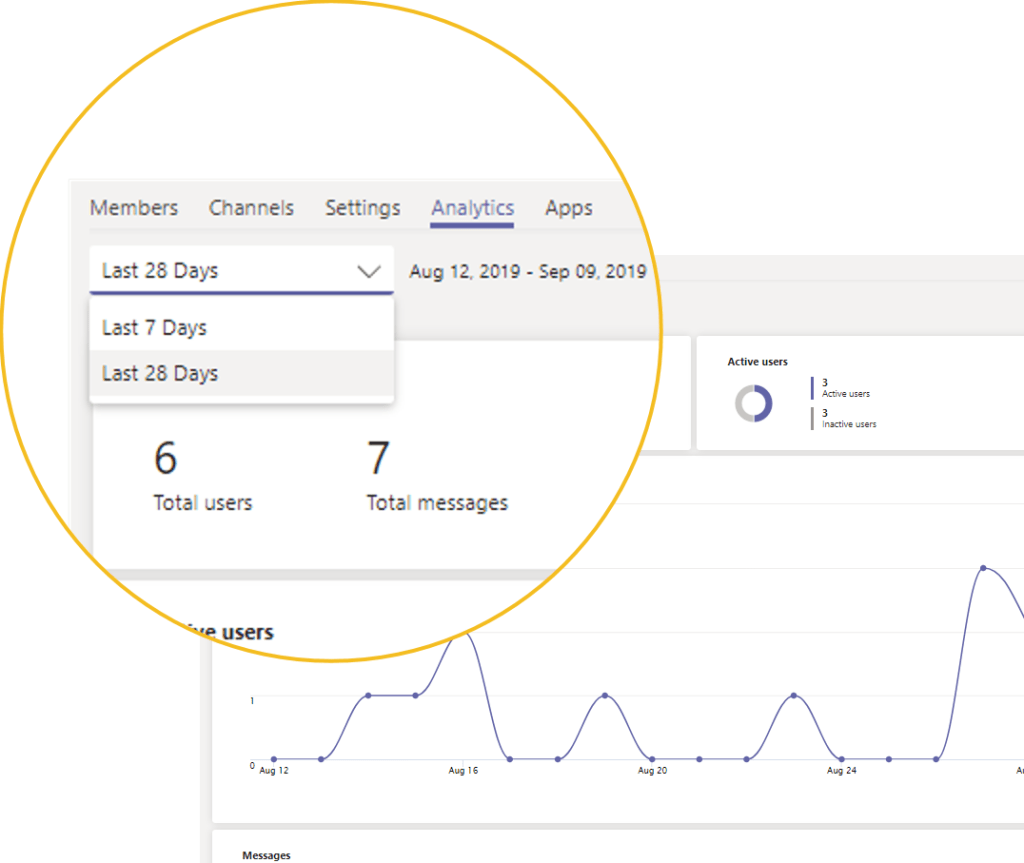
Task: Click the Active users card title
Action: [757, 362]
